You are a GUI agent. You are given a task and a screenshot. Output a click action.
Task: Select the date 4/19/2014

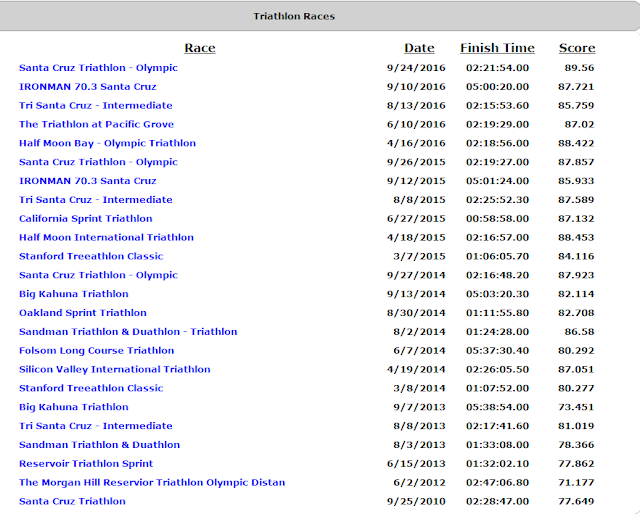coord(416,369)
